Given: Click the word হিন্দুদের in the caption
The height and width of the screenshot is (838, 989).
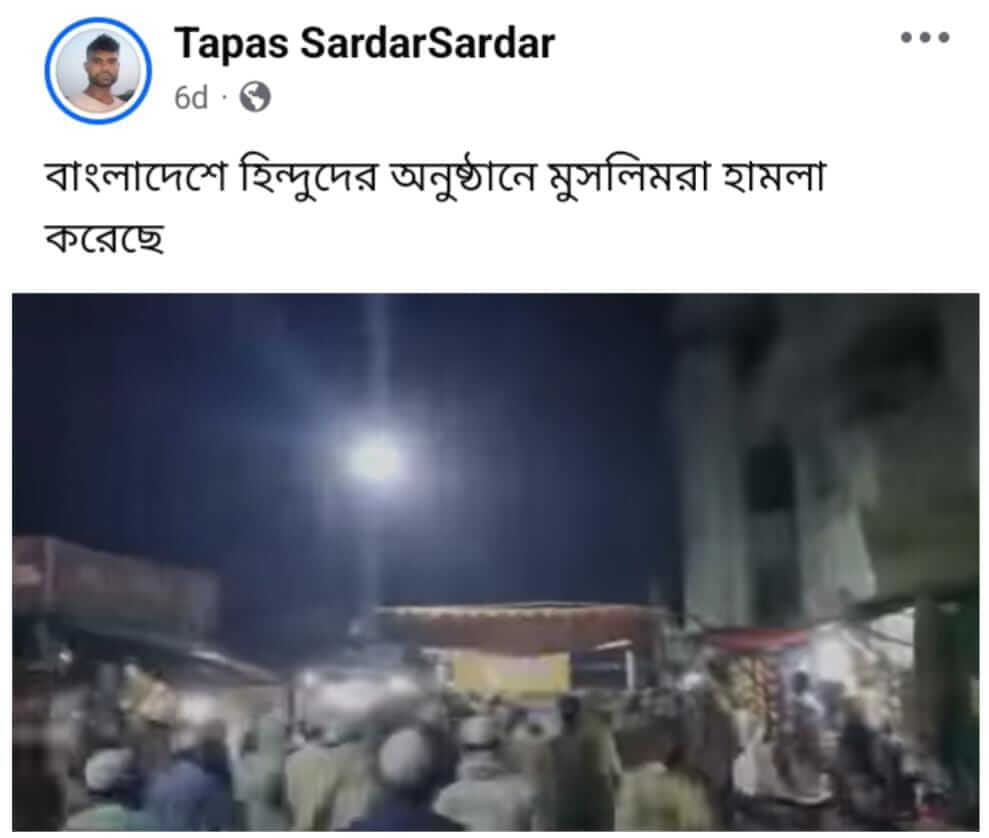Looking at the screenshot, I should pos(308,175).
